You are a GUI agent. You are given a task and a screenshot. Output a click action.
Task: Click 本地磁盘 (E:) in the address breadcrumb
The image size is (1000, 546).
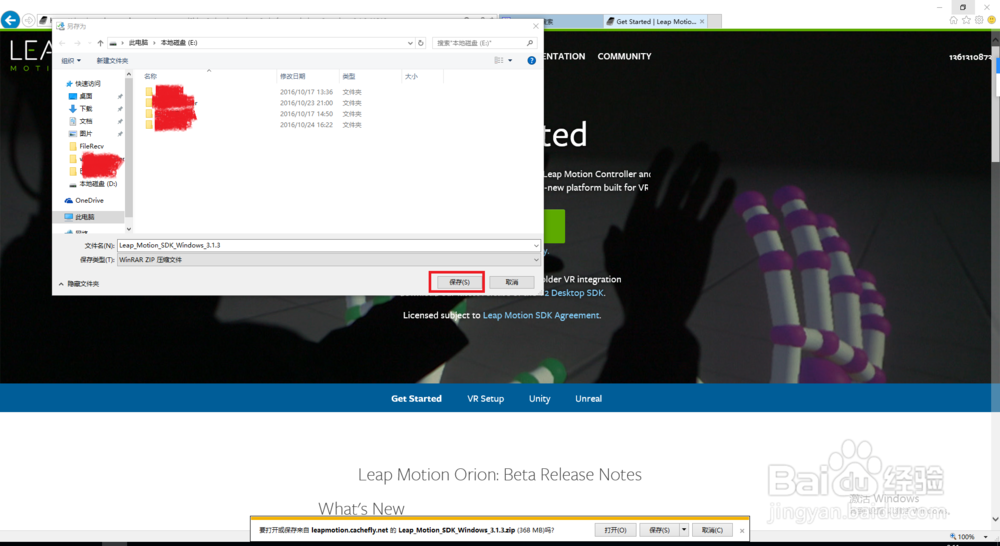point(179,43)
